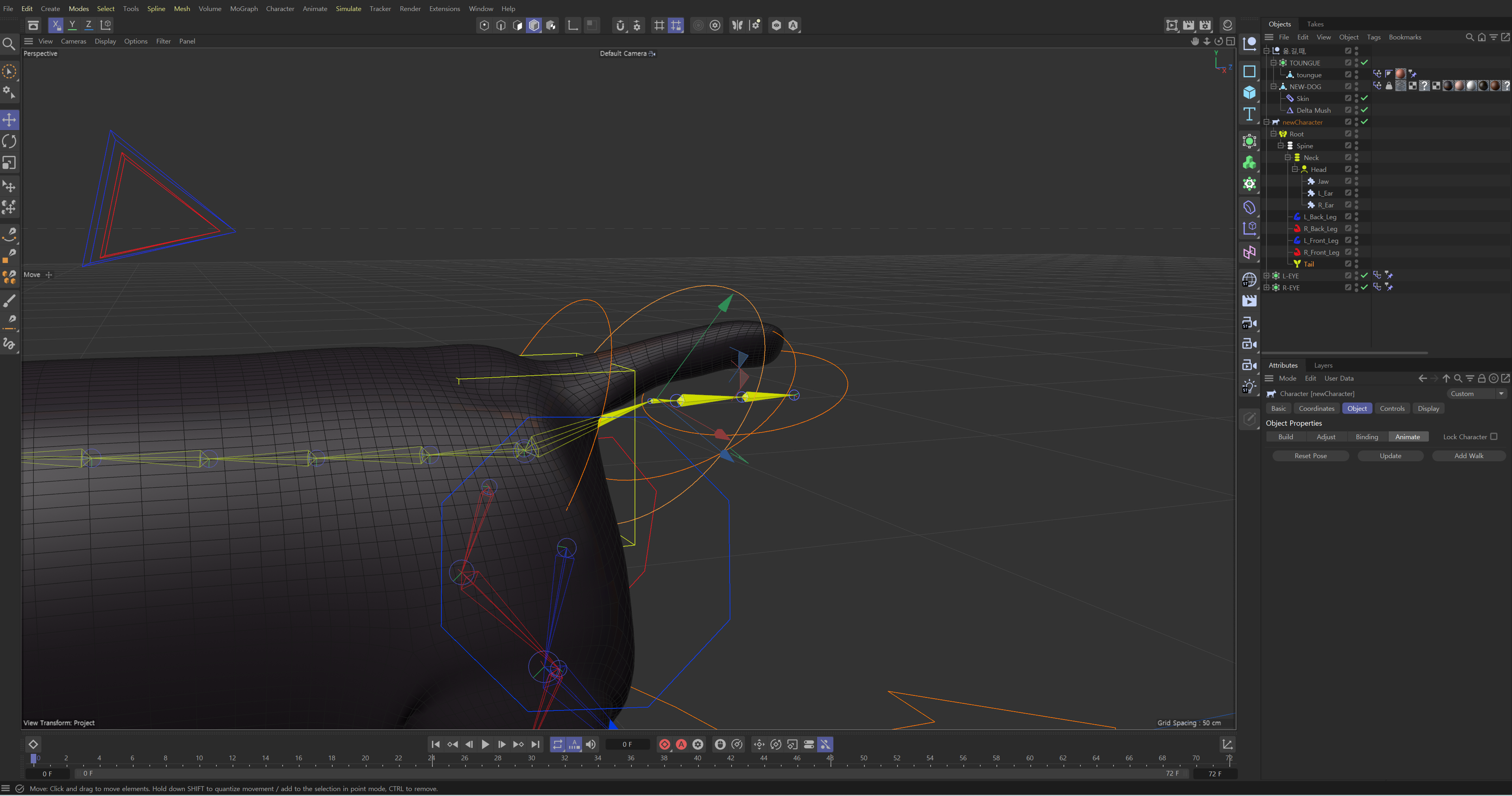1512x796 pixels.
Task: Click the Add Walk button
Action: pyautogui.click(x=1469, y=456)
